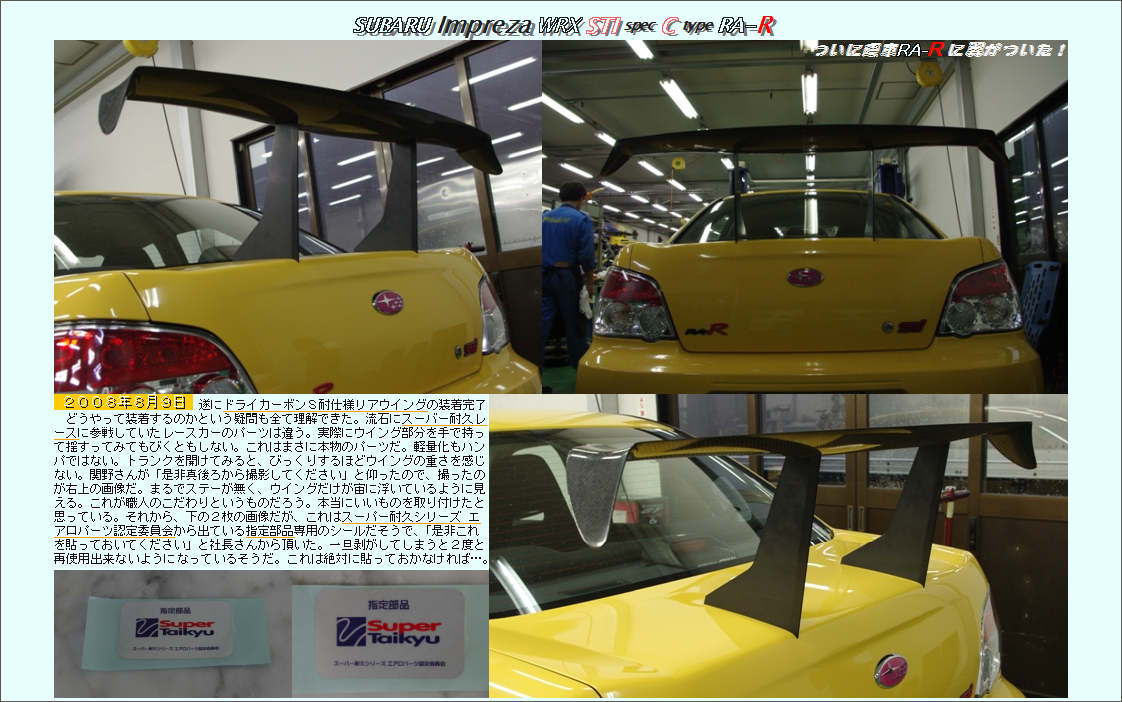This screenshot has height=702, width=1122.
Task: Click the Japanese description paragraph
Action: 270,480
